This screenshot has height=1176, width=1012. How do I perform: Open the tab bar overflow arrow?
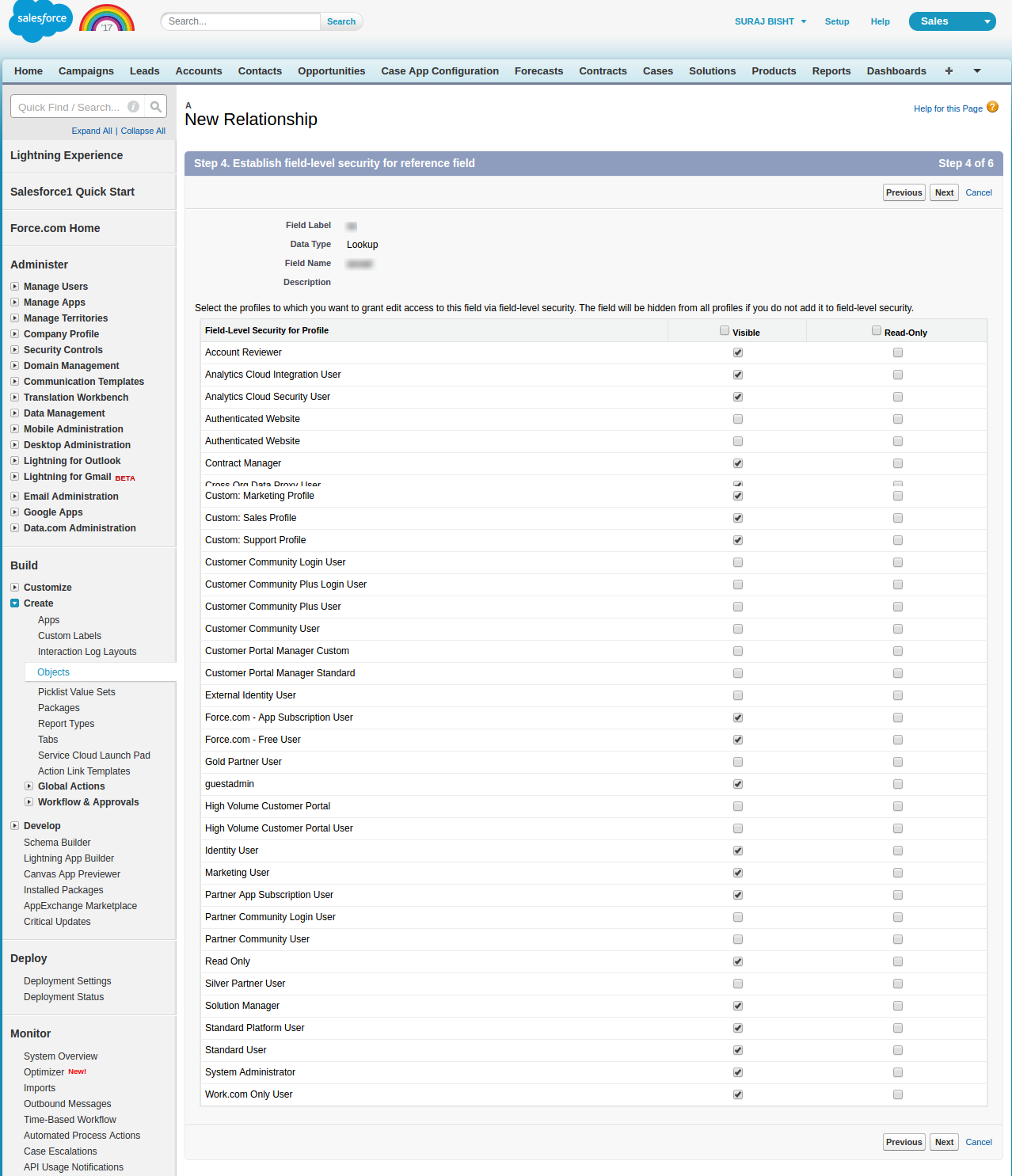(x=977, y=71)
